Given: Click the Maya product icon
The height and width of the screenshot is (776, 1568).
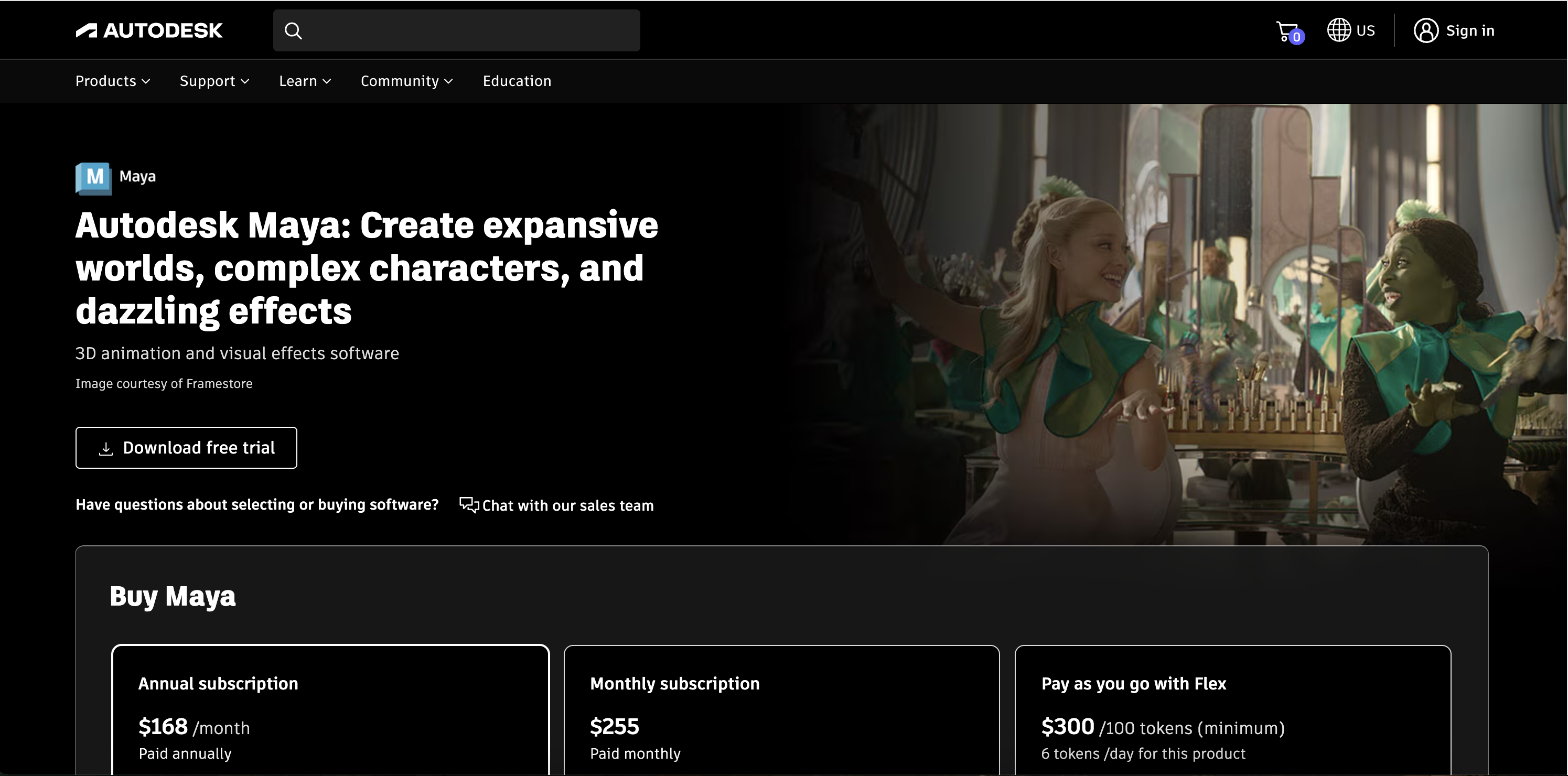Looking at the screenshot, I should click(93, 177).
